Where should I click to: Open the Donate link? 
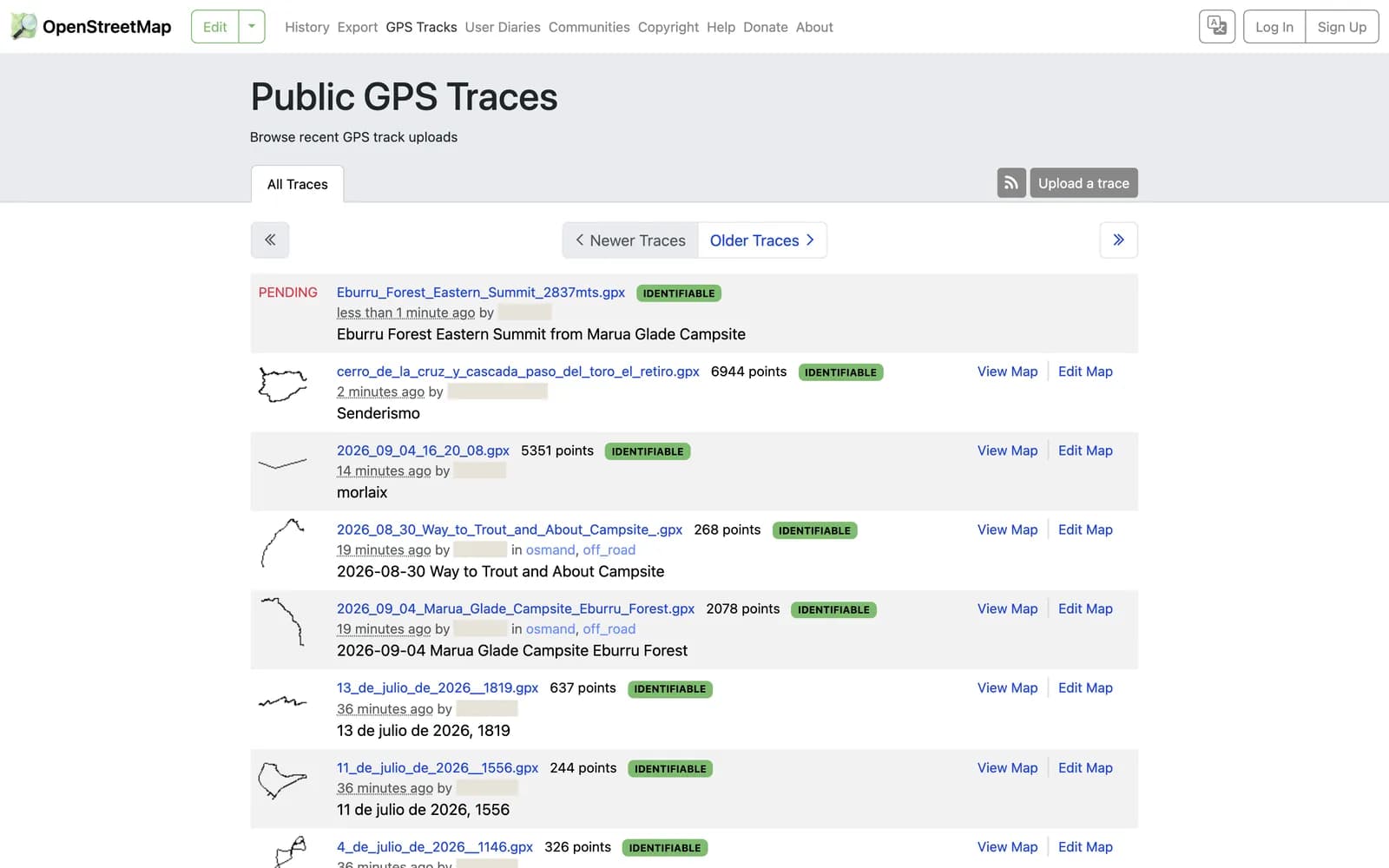[x=766, y=27]
